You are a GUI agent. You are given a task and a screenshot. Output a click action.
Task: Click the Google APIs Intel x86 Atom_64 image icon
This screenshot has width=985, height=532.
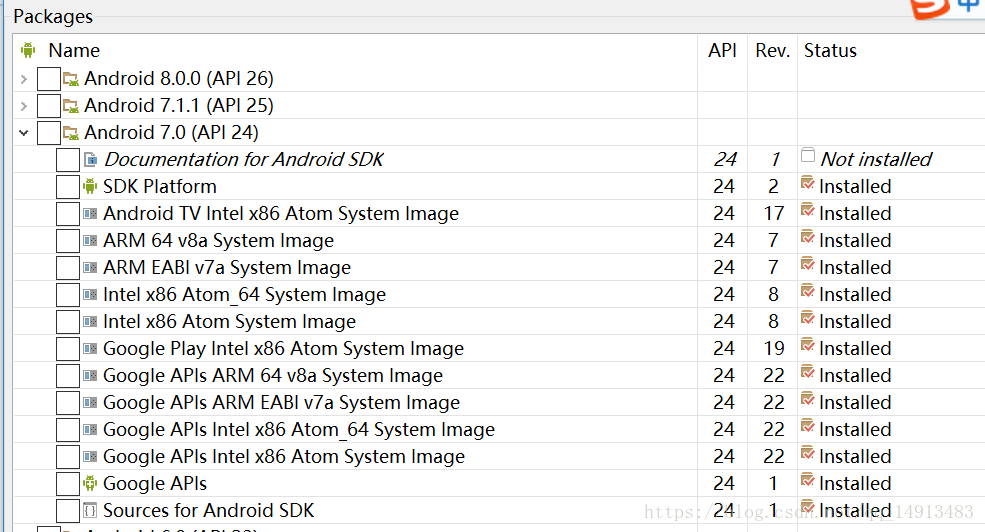[90, 430]
